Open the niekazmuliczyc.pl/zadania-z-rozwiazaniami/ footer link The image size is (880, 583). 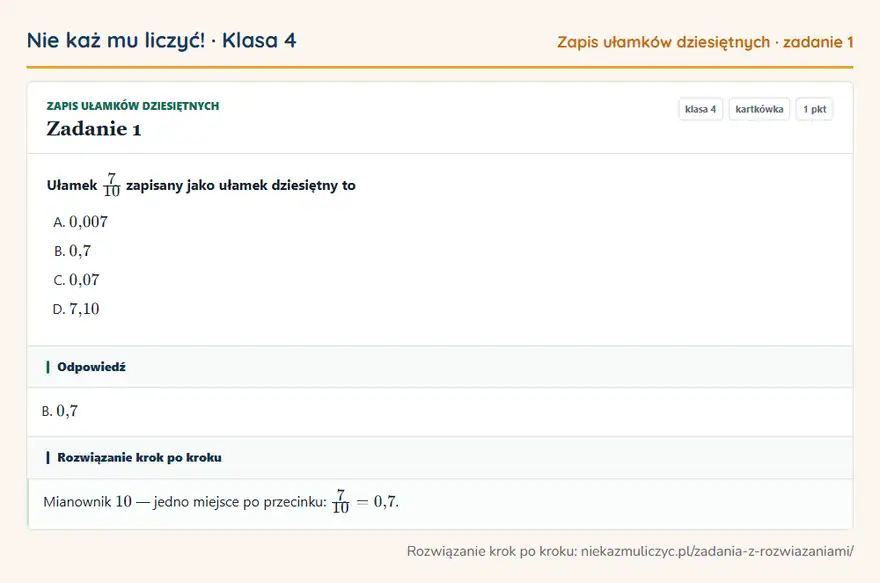[x=717, y=551]
